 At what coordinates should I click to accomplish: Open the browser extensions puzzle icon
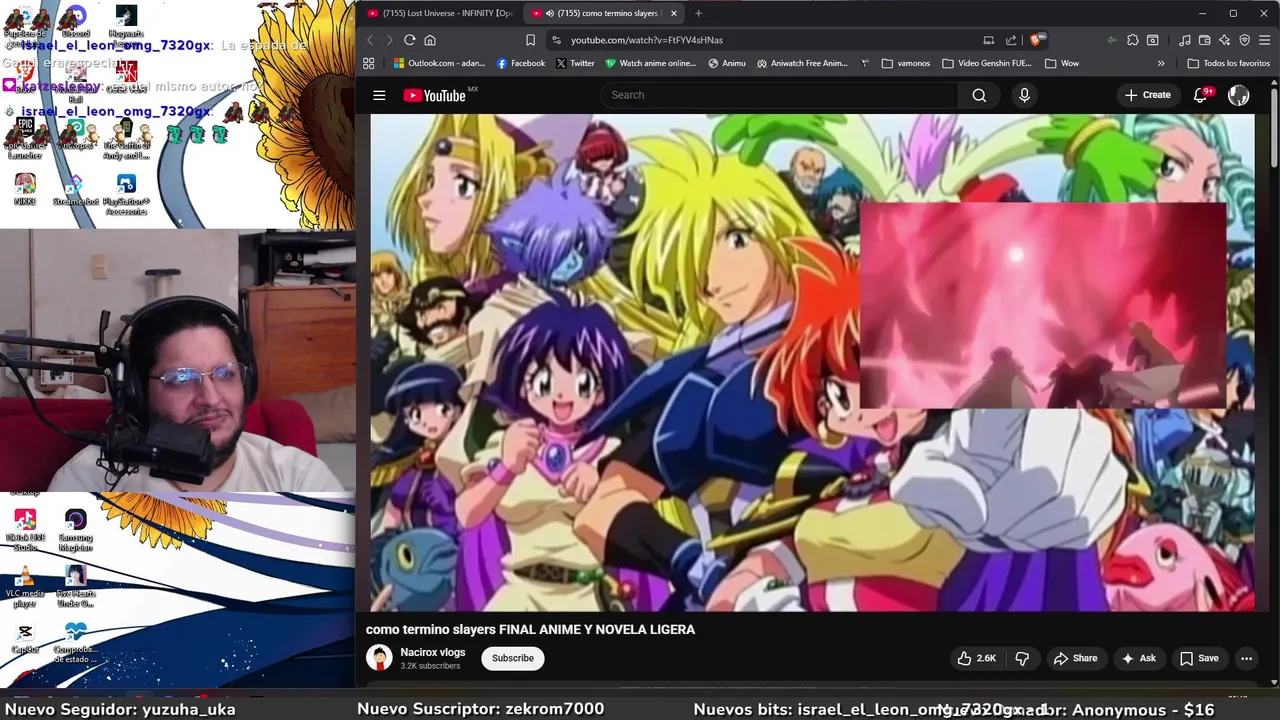click(1132, 40)
